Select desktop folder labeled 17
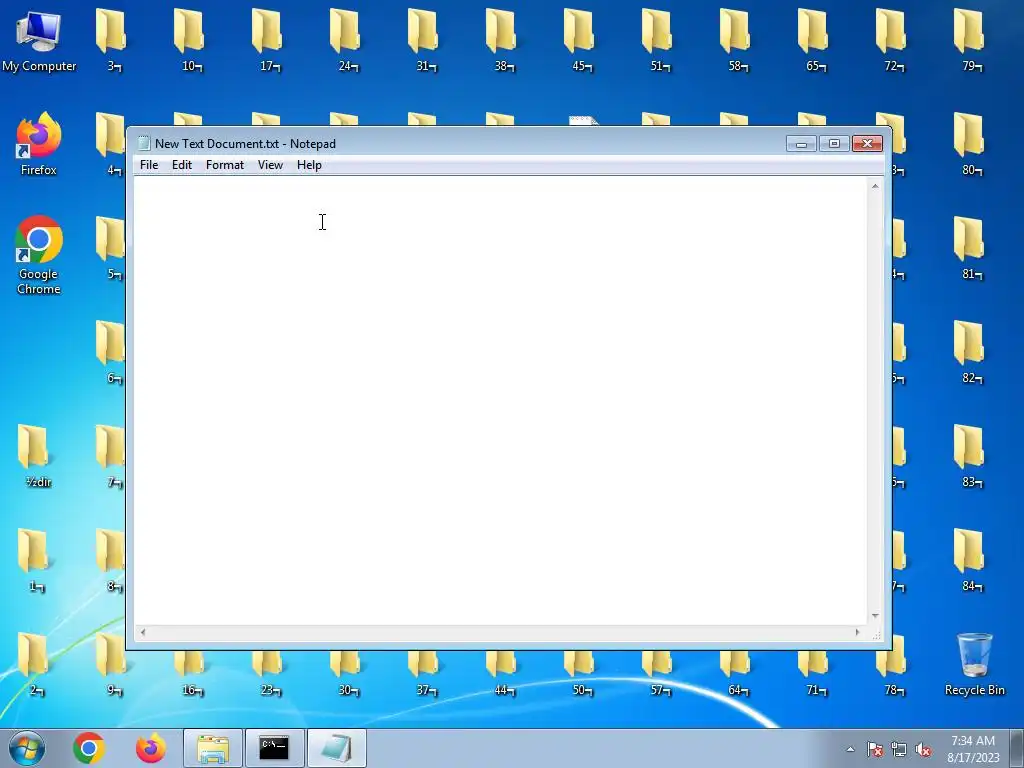This screenshot has width=1024, height=768. tap(268, 40)
